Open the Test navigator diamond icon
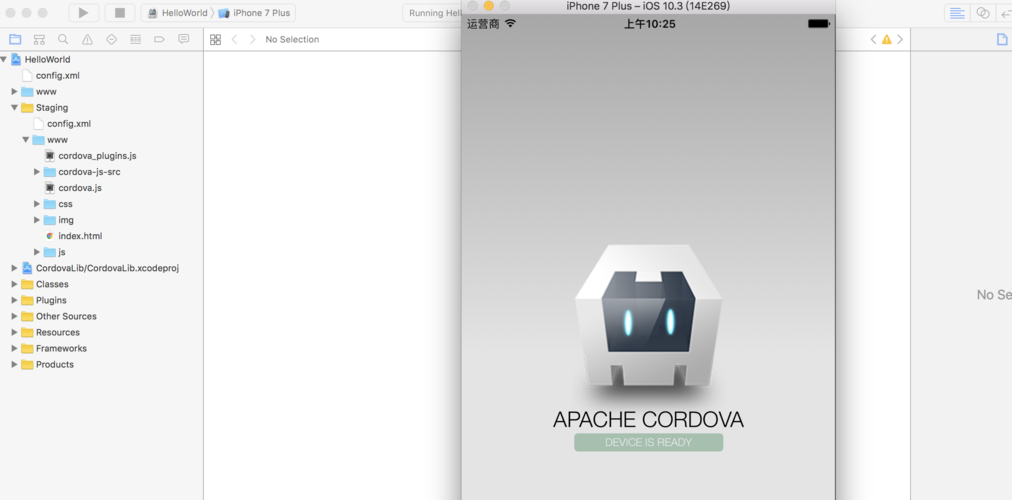Viewport: 1012px width, 500px height. point(111,39)
